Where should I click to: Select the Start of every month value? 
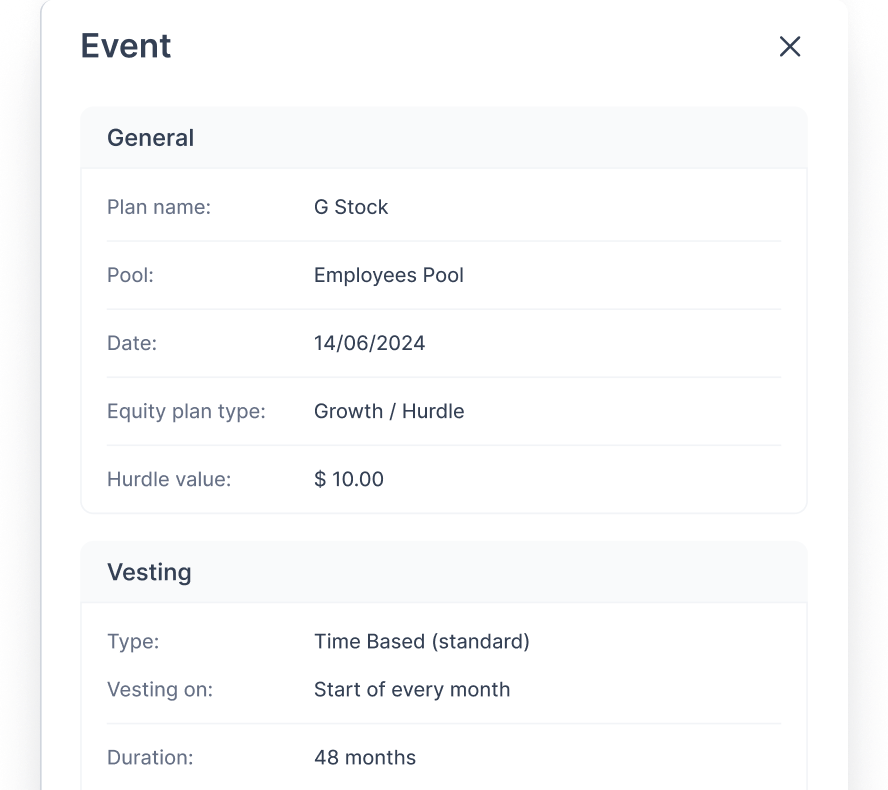click(x=412, y=689)
